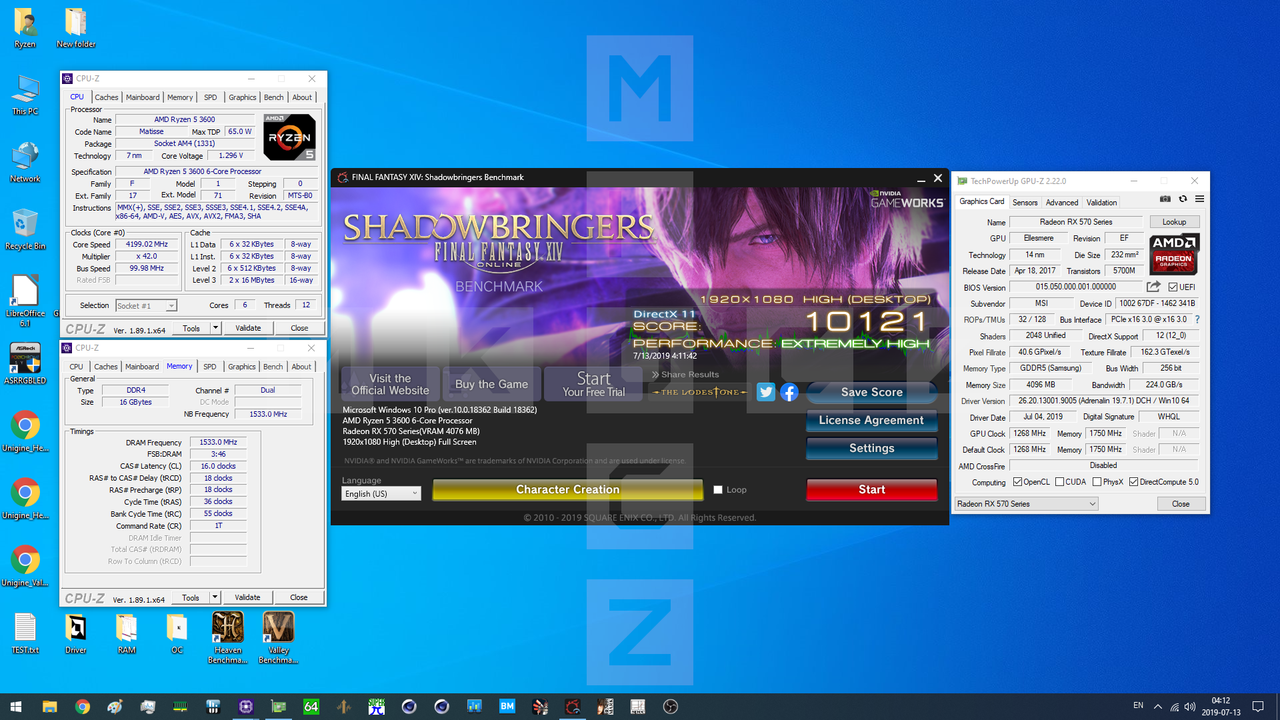Switch to Sensors tab in GPU-Z
This screenshot has height=720, width=1280.
coord(1025,202)
